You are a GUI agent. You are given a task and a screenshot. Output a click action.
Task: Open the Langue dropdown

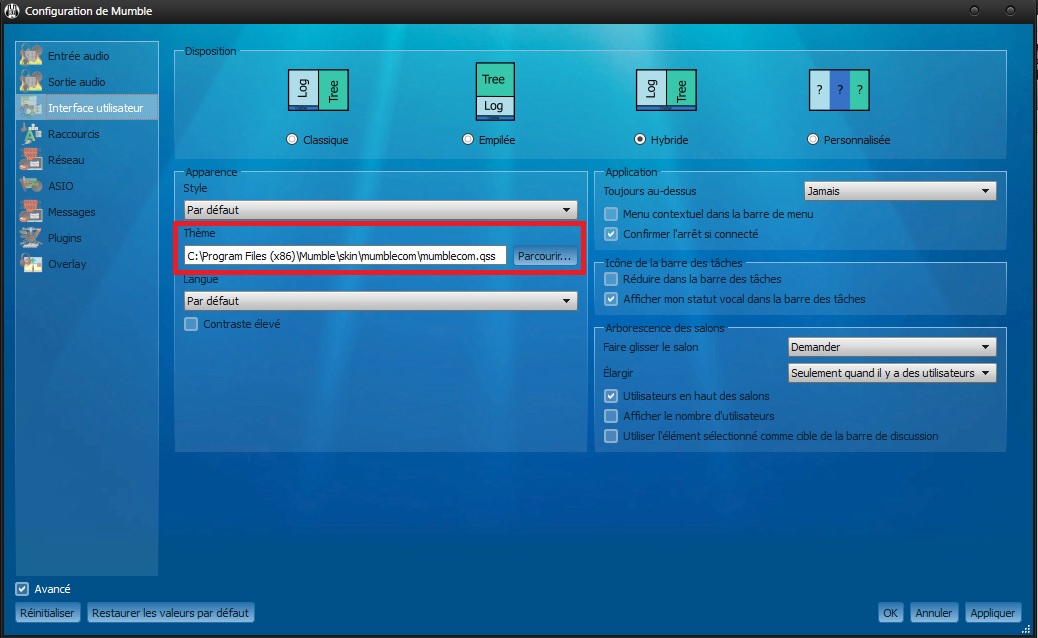(x=381, y=300)
